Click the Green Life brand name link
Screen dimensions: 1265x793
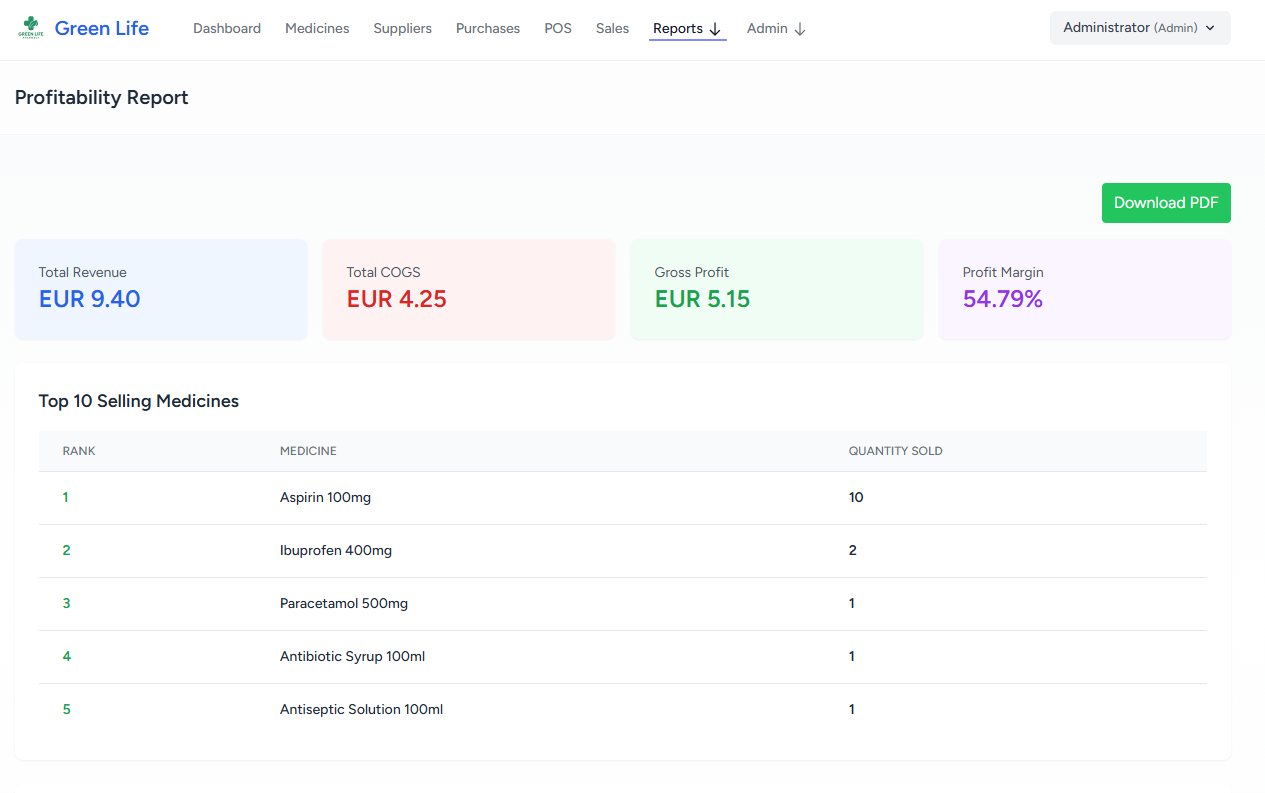[x=101, y=29]
